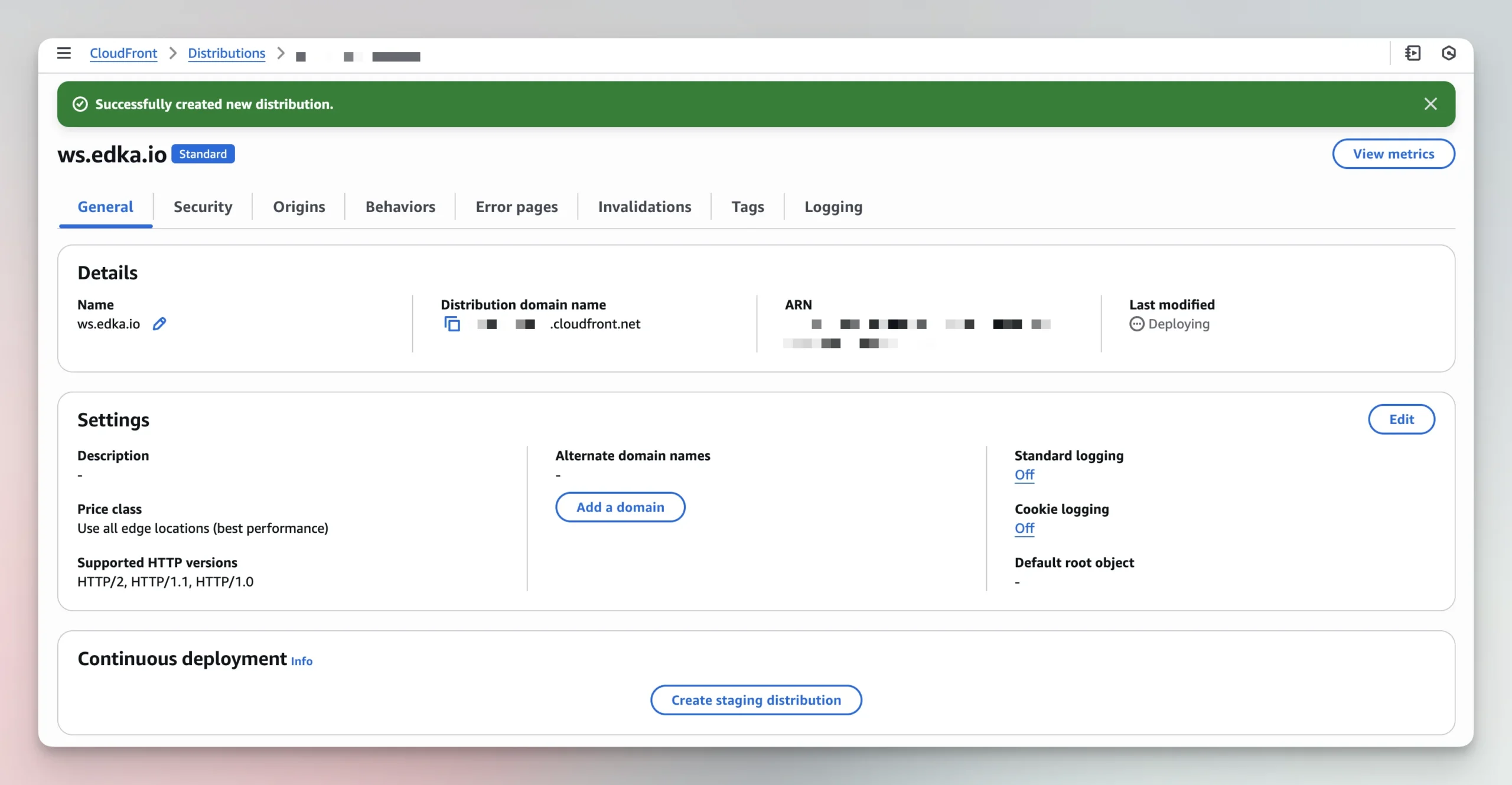Dismiss the success notification banner
The width and height of the screenshot is (1512, 785).
coord(1430,104)
